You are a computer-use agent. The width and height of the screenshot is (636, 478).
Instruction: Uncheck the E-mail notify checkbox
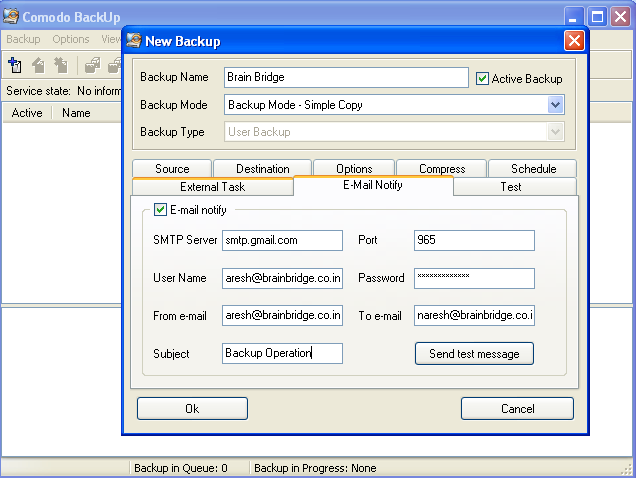point(160,210)
